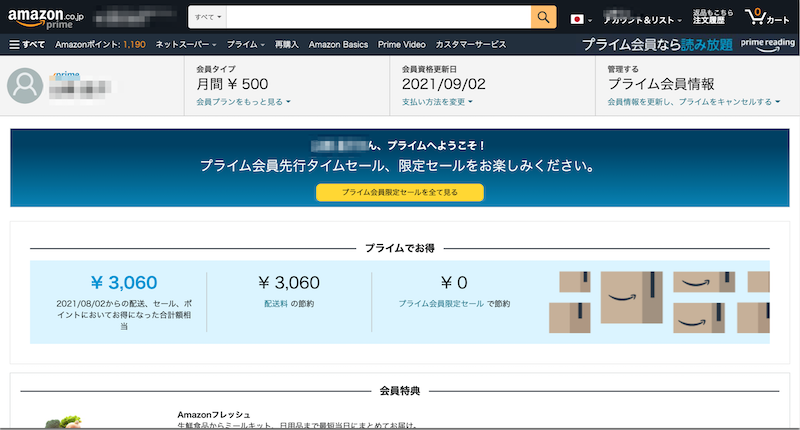Screen dimensions: 800x430
Task: Open 再購入 in navigation bar
Action: click(286, 44)
